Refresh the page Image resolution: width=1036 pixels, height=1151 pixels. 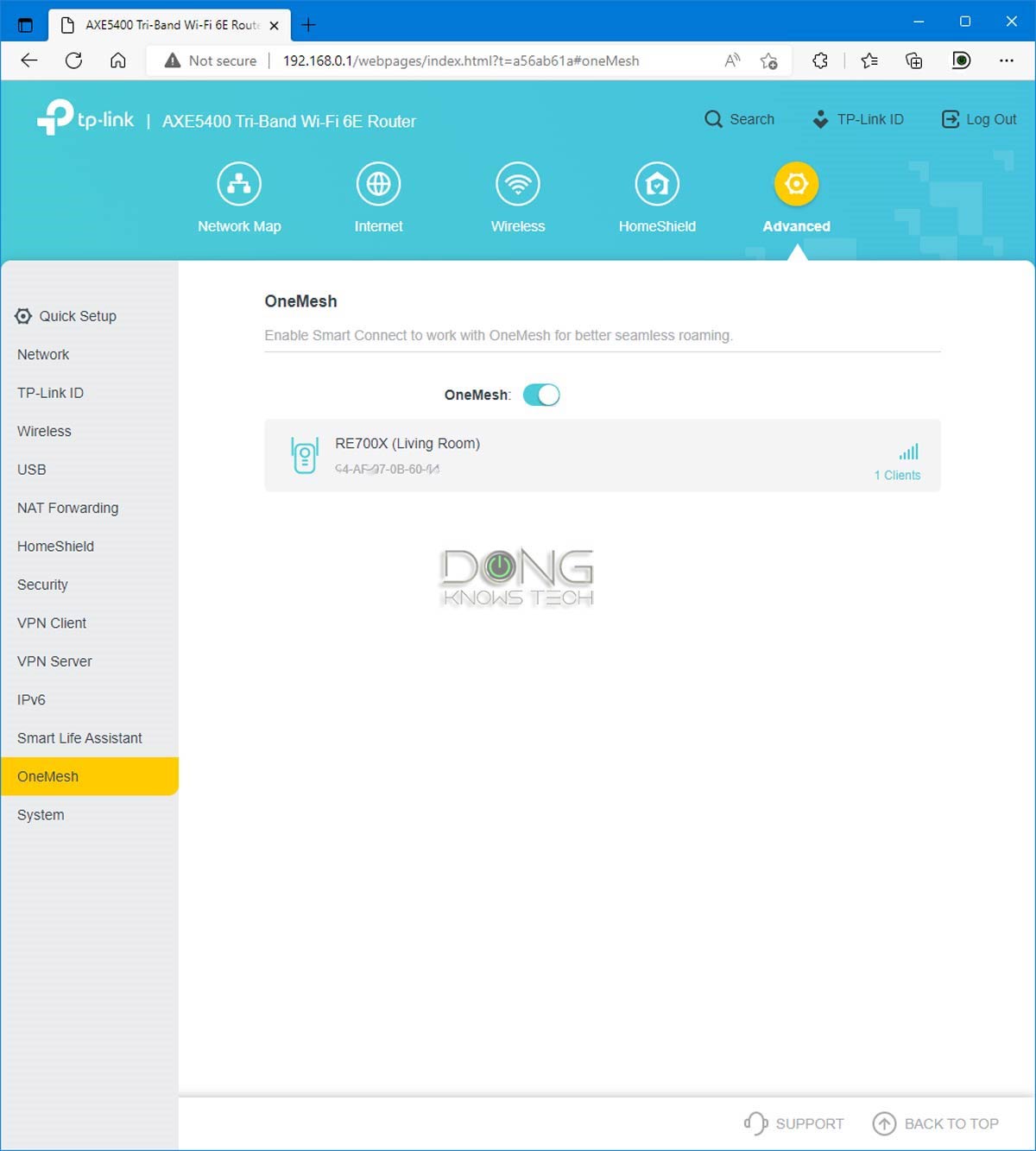pos(73,60)
